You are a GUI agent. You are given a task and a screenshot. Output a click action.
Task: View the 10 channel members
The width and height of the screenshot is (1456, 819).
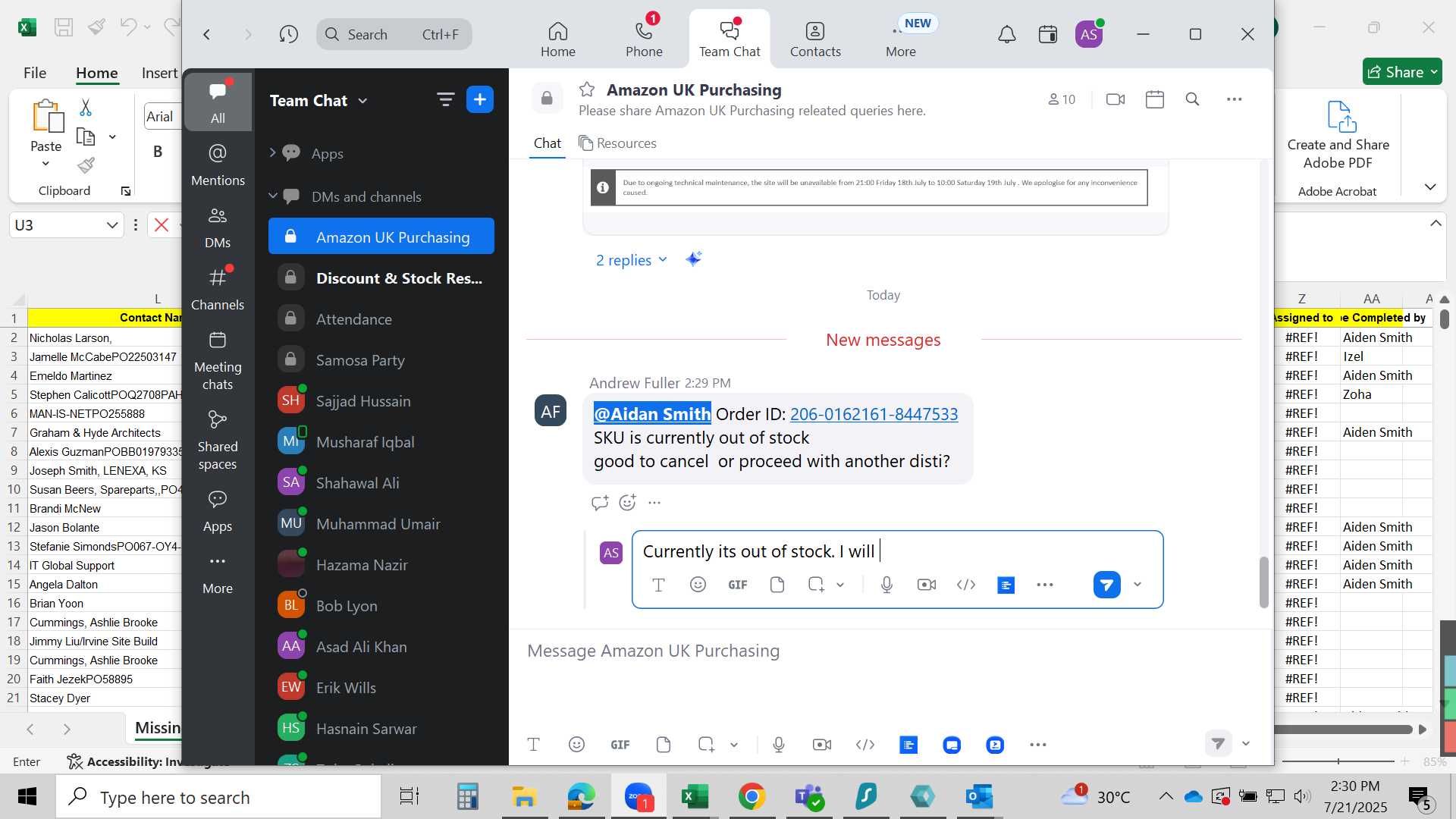(1062, 99)
